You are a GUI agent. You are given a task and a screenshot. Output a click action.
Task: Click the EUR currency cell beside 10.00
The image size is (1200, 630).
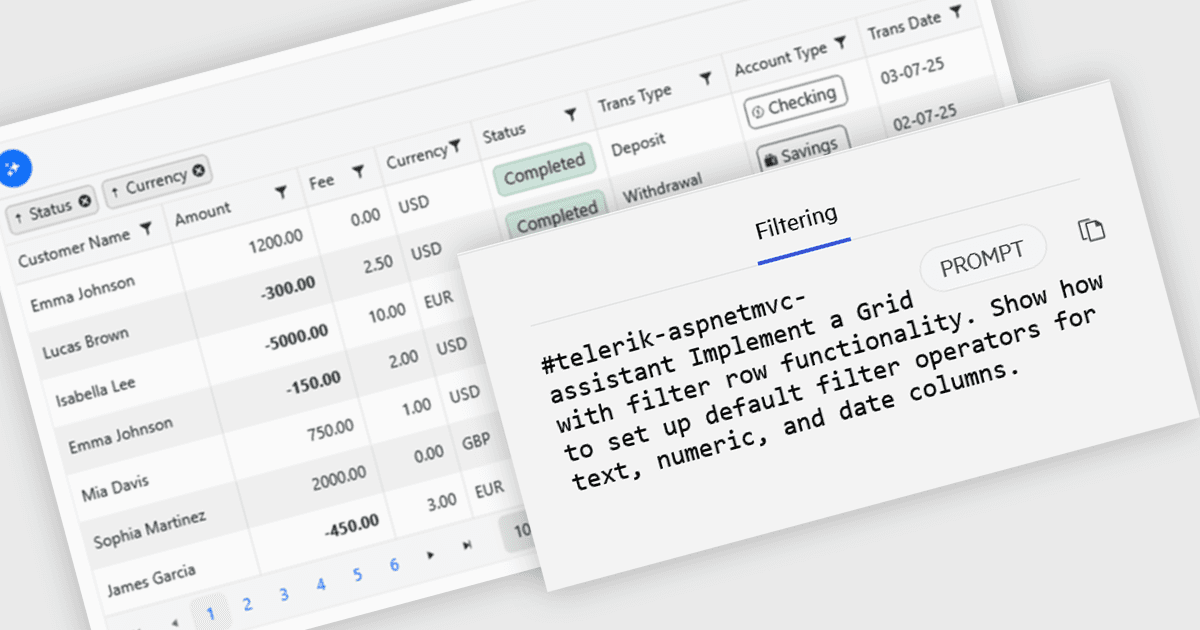[x=437, y=298]
